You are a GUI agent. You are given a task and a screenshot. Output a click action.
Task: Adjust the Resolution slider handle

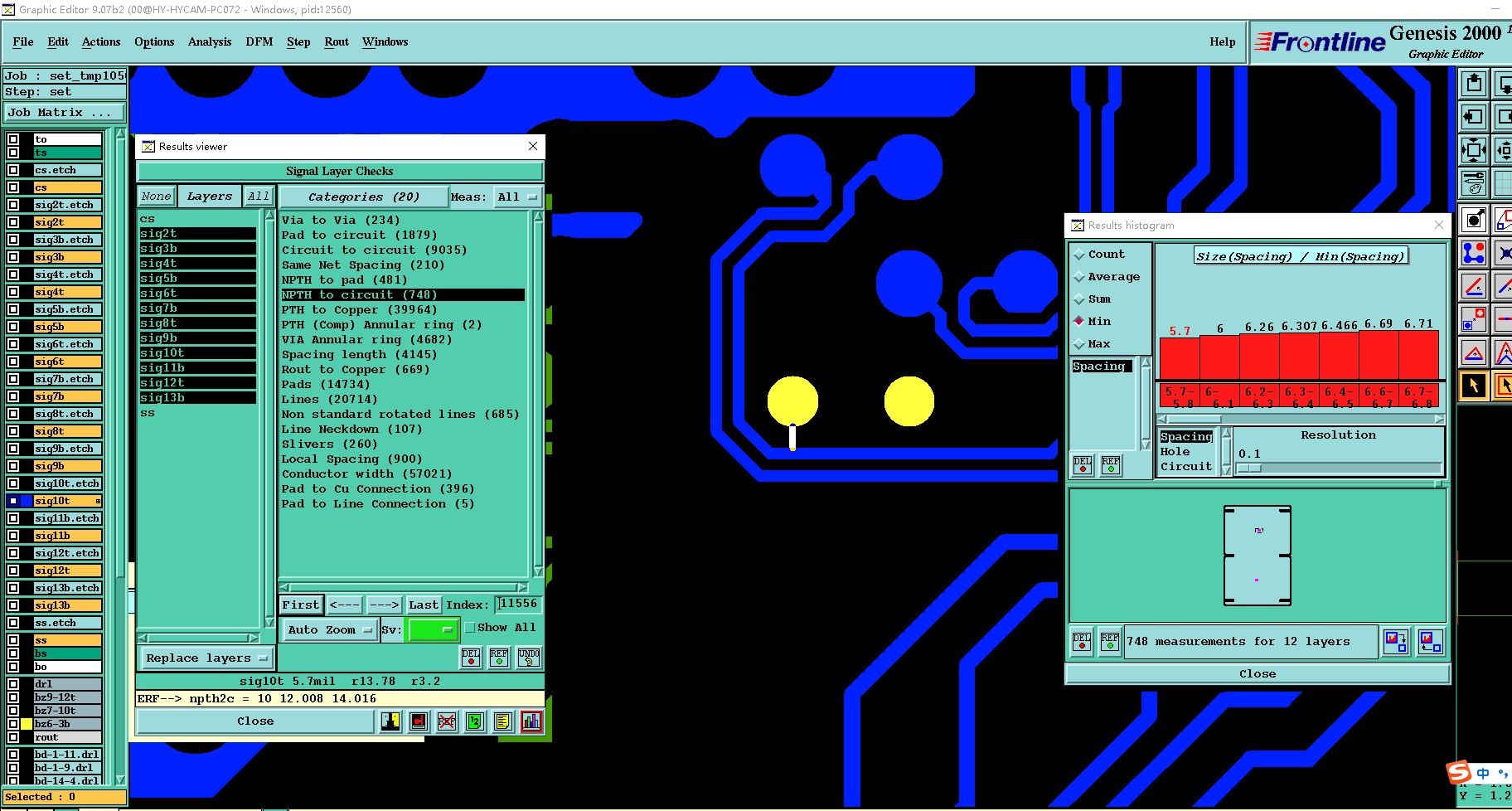1249,469
